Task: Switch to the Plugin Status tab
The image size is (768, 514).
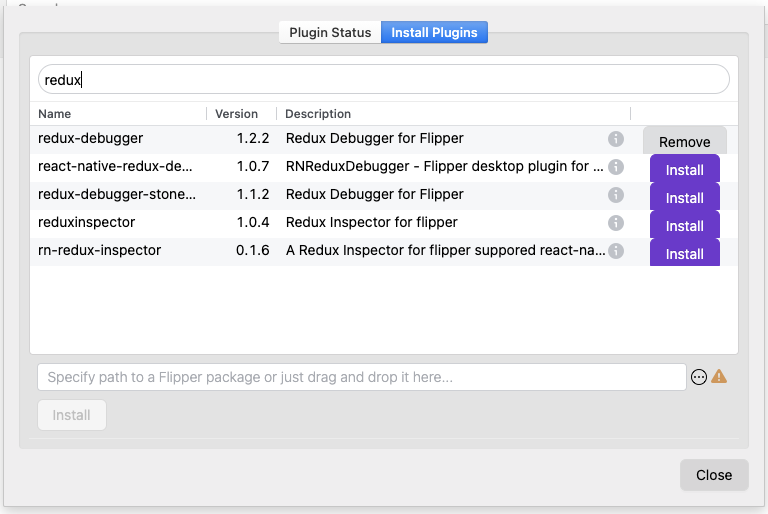Action: point(330,32)
